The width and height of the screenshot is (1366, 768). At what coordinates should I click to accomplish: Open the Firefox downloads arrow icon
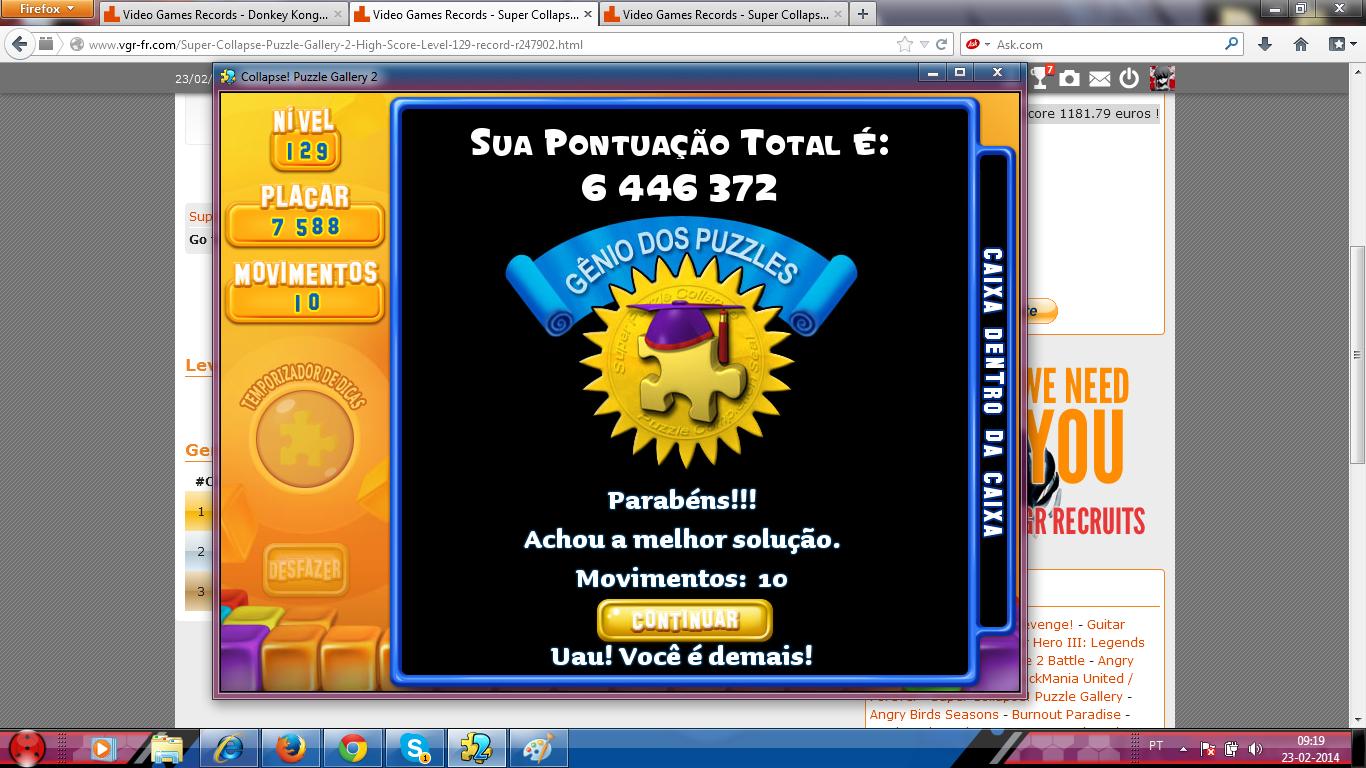1264,44
